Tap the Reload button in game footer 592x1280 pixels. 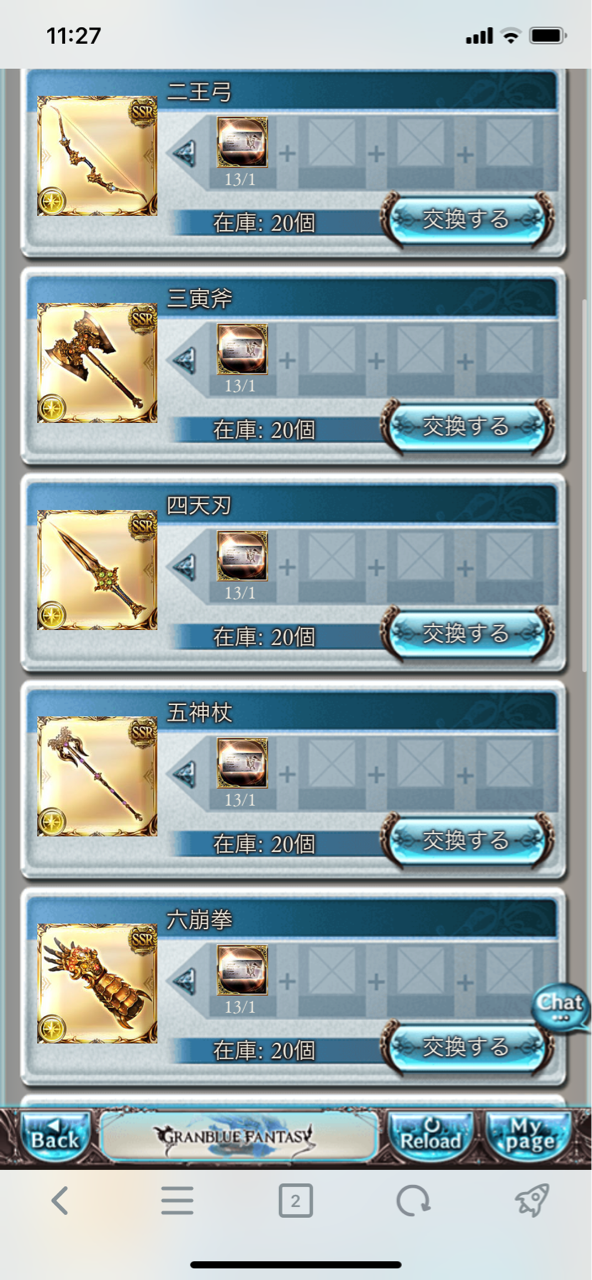click(431, 1136)
